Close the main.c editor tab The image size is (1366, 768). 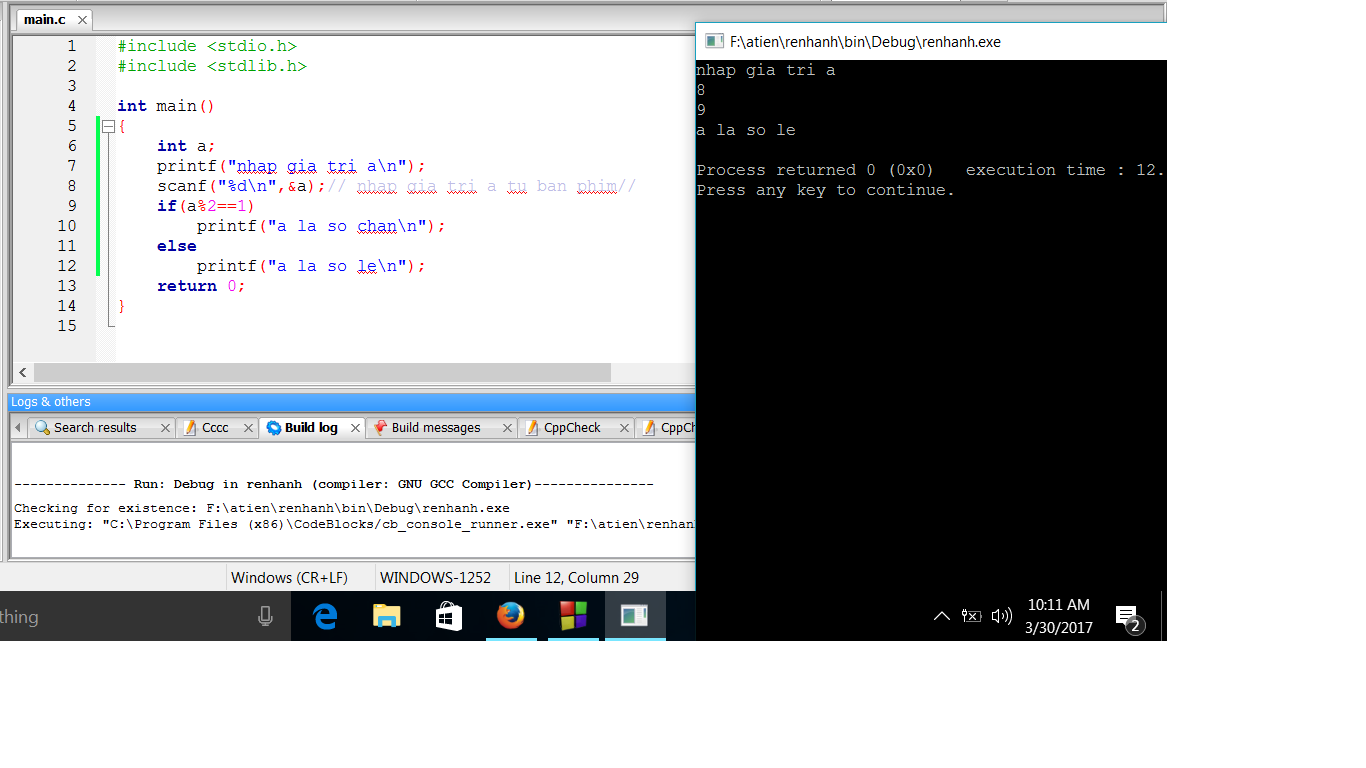[x=82, y=20]
